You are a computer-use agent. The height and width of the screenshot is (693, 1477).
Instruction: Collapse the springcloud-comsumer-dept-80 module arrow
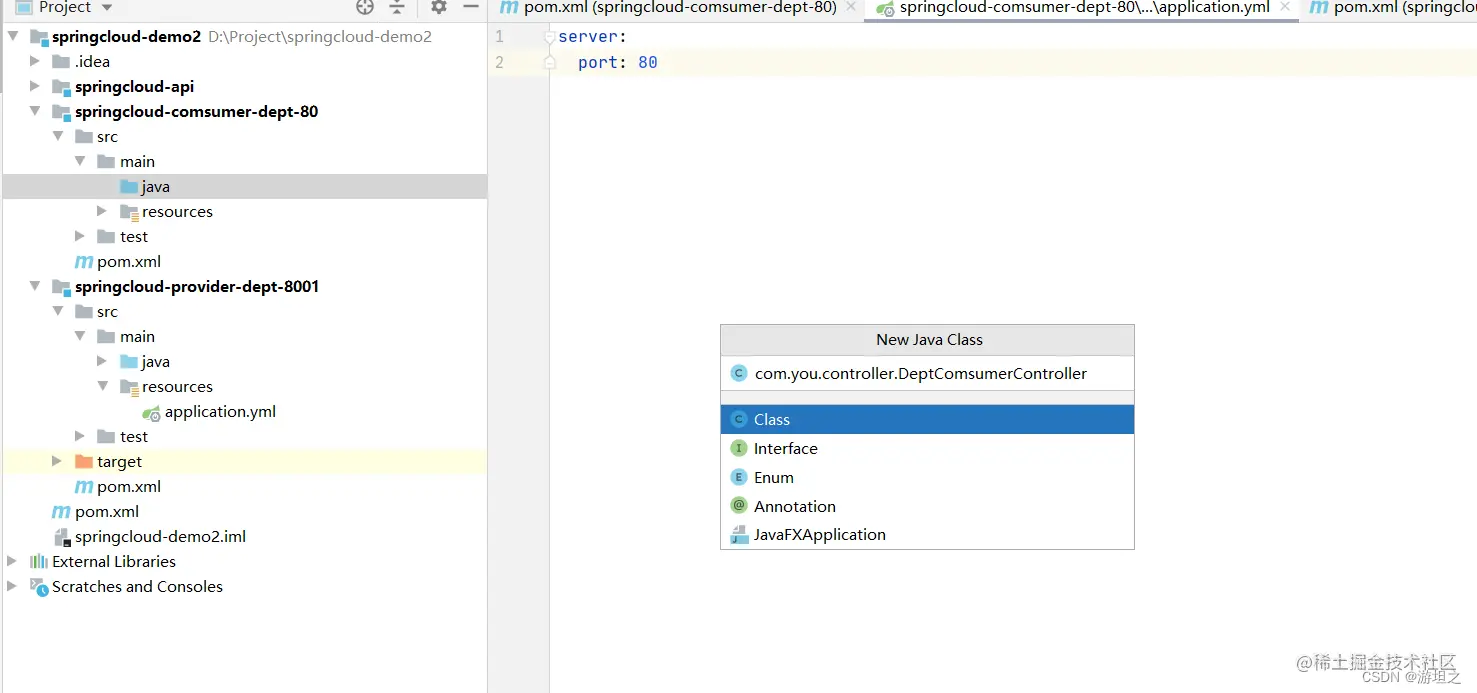coord(35,112)
